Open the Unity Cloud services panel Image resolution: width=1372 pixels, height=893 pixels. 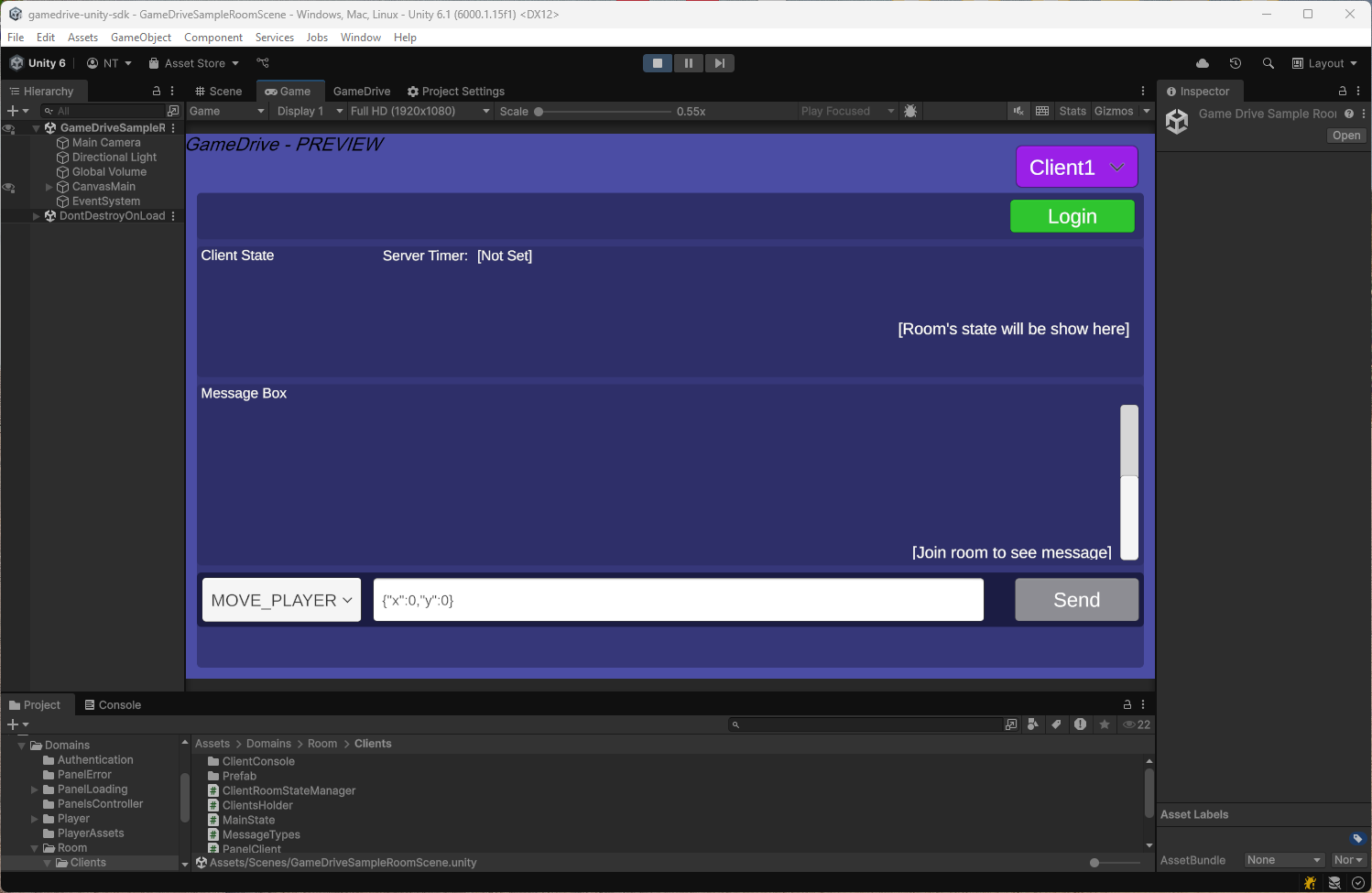(1203, 62)
